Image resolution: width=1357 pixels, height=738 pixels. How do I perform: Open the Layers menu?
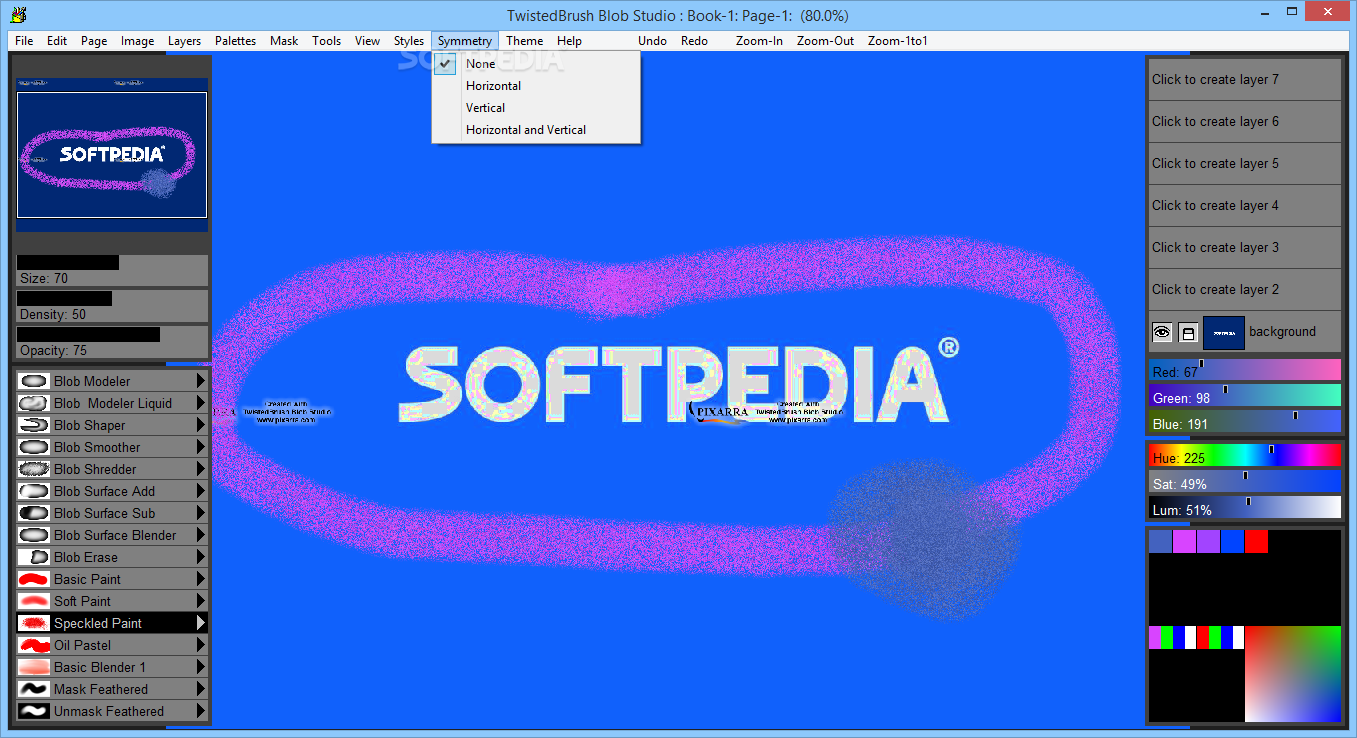point(184,41)
